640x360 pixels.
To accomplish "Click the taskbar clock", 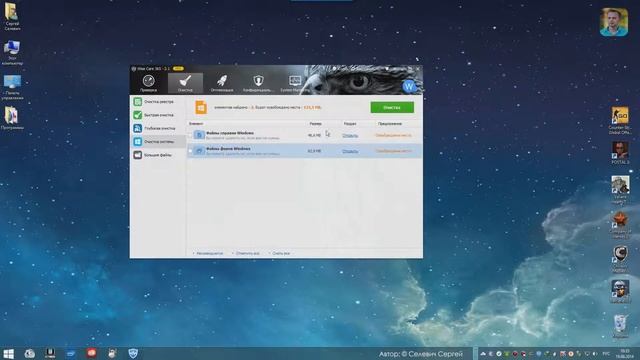I will 625,353.
